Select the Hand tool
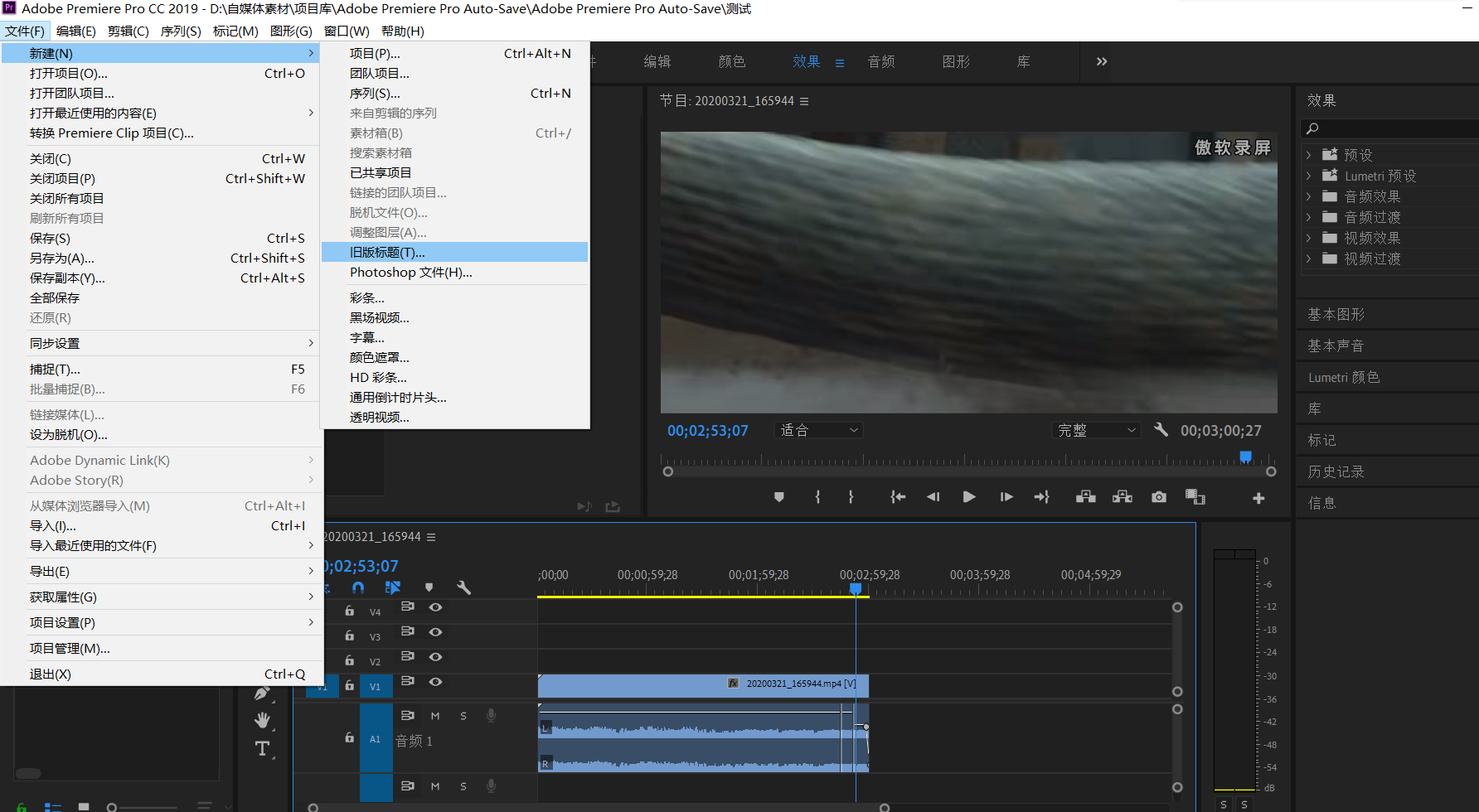 [263, 720]
